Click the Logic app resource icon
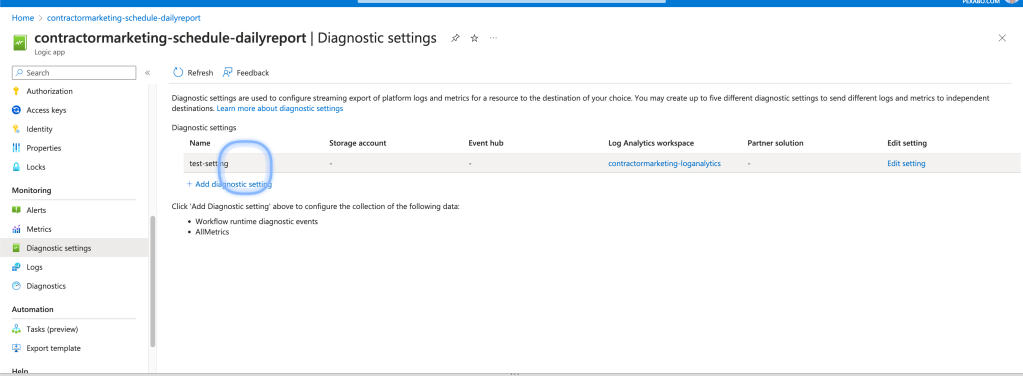Screen dimensions: 1023x376 tap(20, 42)
